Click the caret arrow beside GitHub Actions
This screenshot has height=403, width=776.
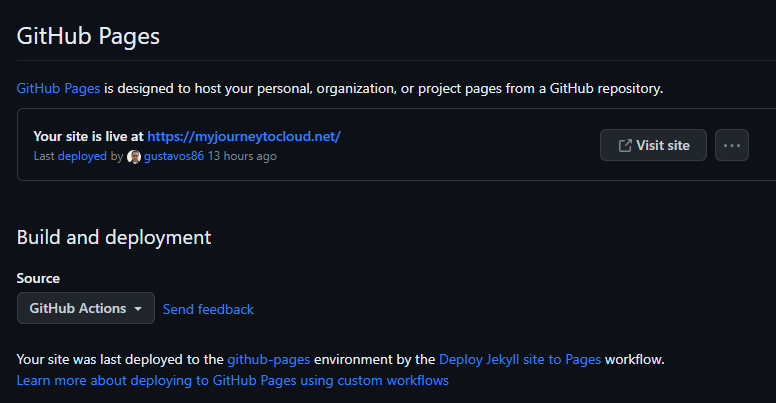[x=137, y=309]
